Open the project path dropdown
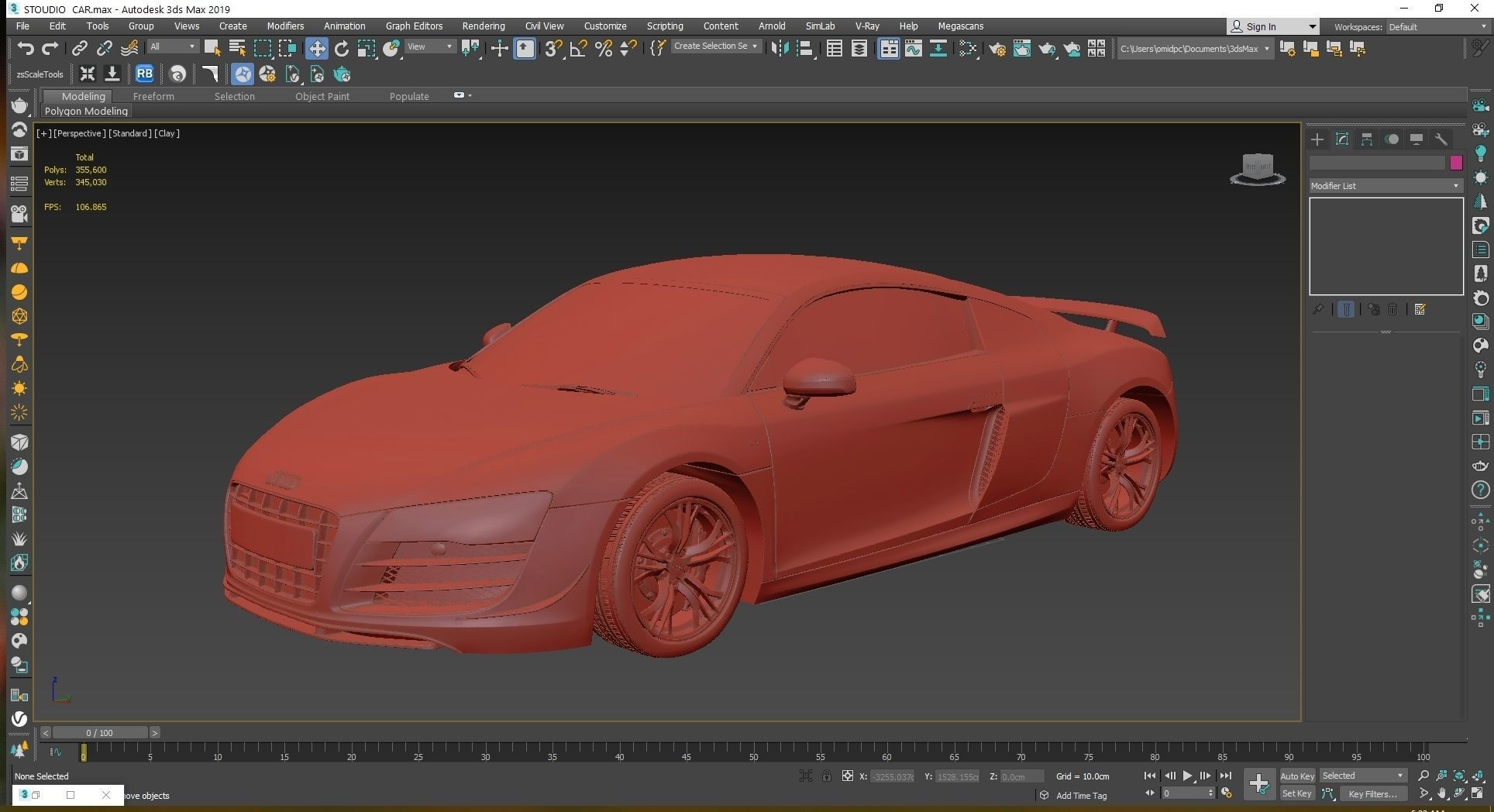This screenshot has width=1494, height=812. point(1194,49)
